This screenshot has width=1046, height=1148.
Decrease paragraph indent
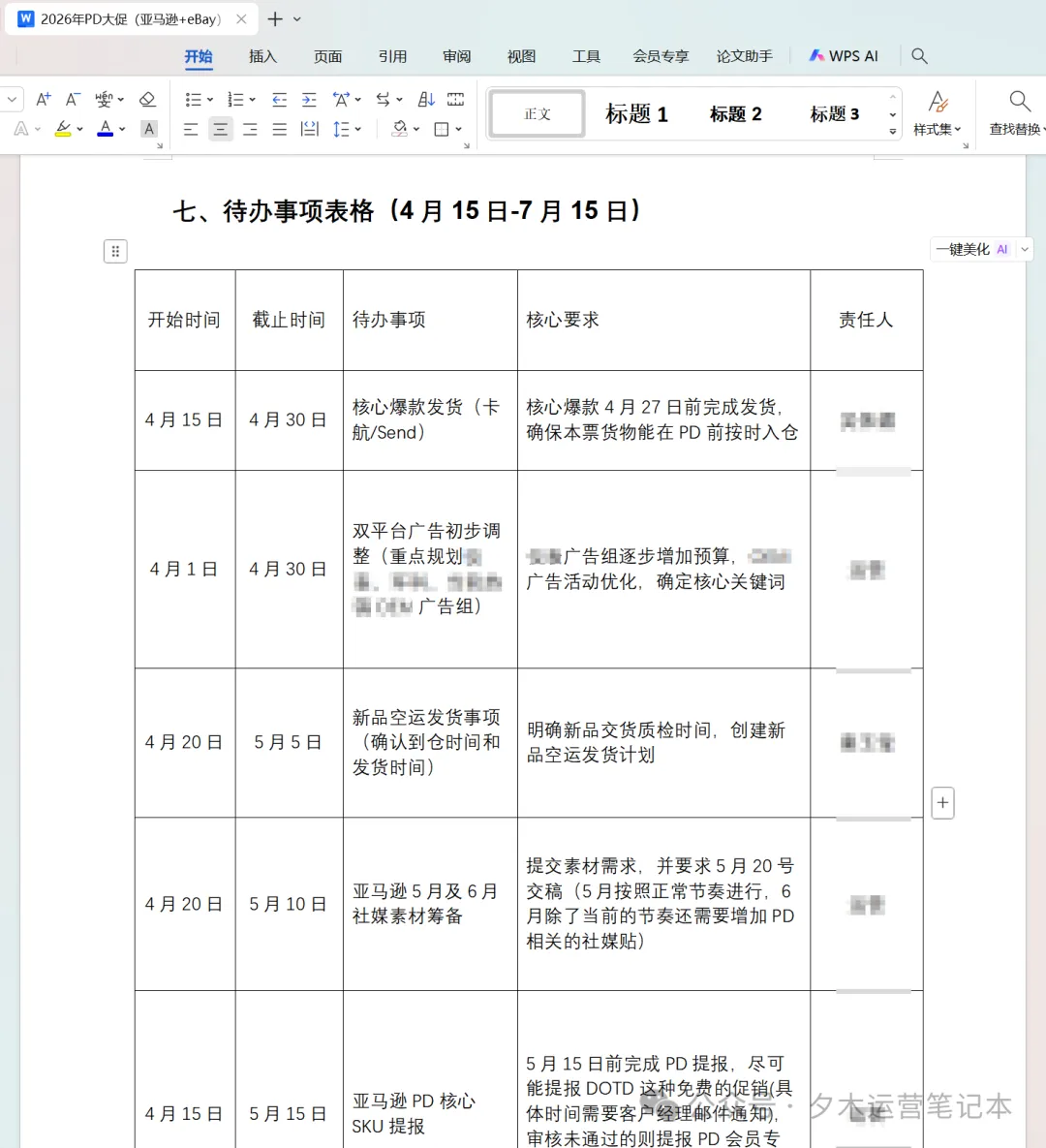[279, 99]
